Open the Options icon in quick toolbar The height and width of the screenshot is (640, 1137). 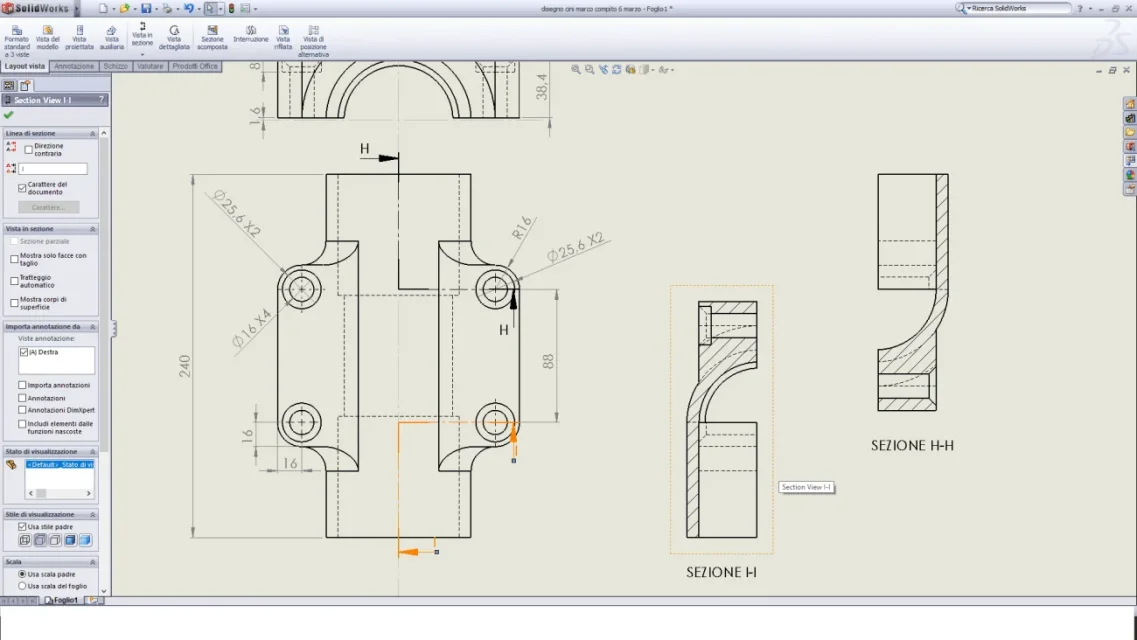(245, 9)
